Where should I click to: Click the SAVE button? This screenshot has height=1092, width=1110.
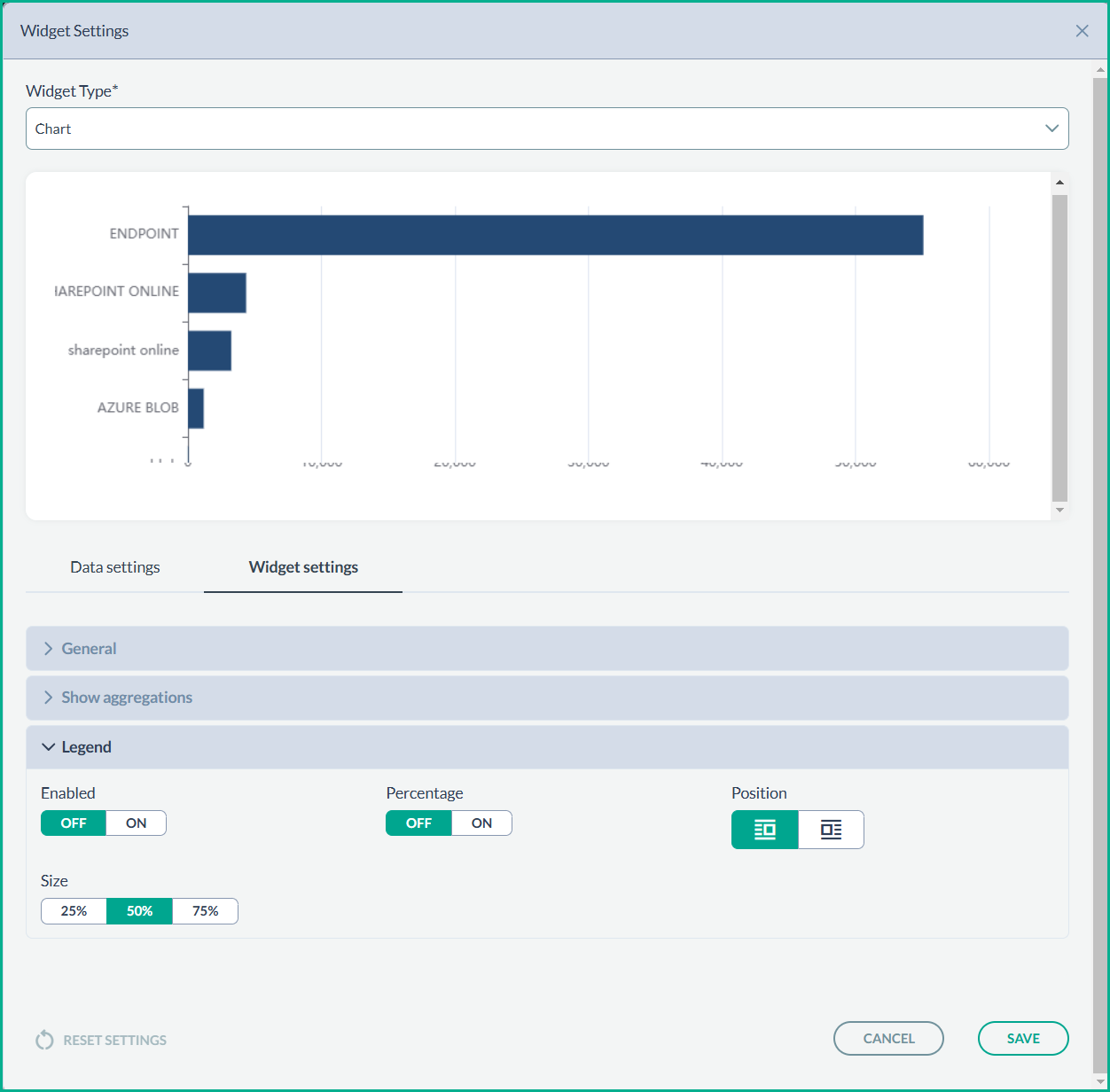pyautogui.click(x=1023, y=1039)
